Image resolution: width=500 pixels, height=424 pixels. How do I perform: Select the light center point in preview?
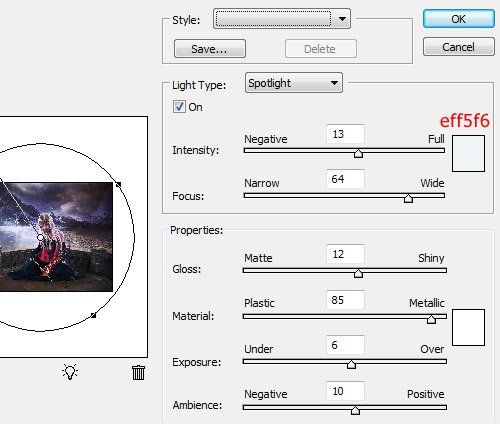40,237
